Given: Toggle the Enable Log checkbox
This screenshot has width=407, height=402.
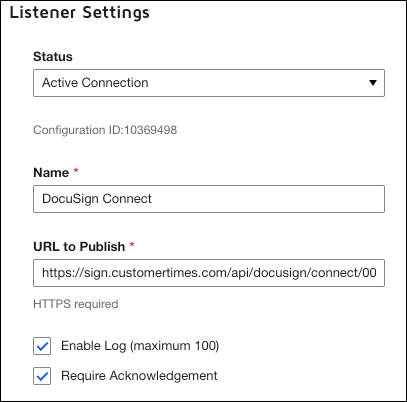Looking at the screenshot, I should pyautogui.click(x=42, y=346).
